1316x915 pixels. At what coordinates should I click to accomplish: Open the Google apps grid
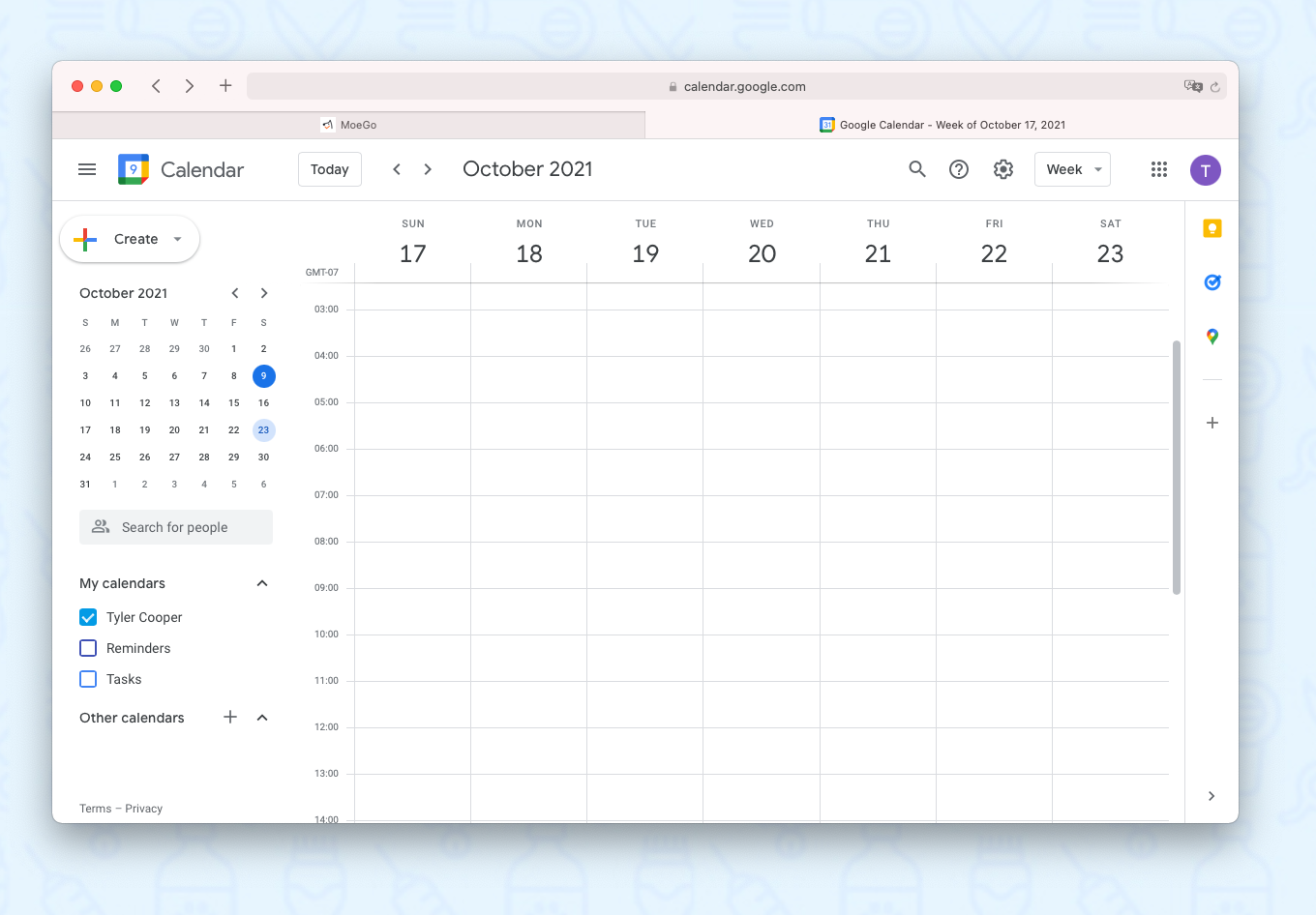click(1159, 169)
